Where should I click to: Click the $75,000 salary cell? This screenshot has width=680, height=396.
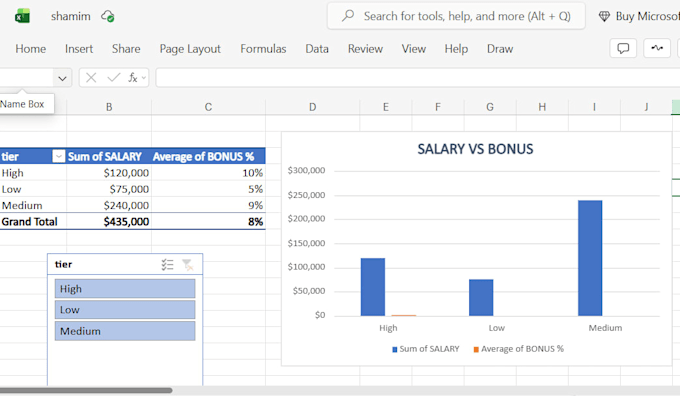[109, 189]
